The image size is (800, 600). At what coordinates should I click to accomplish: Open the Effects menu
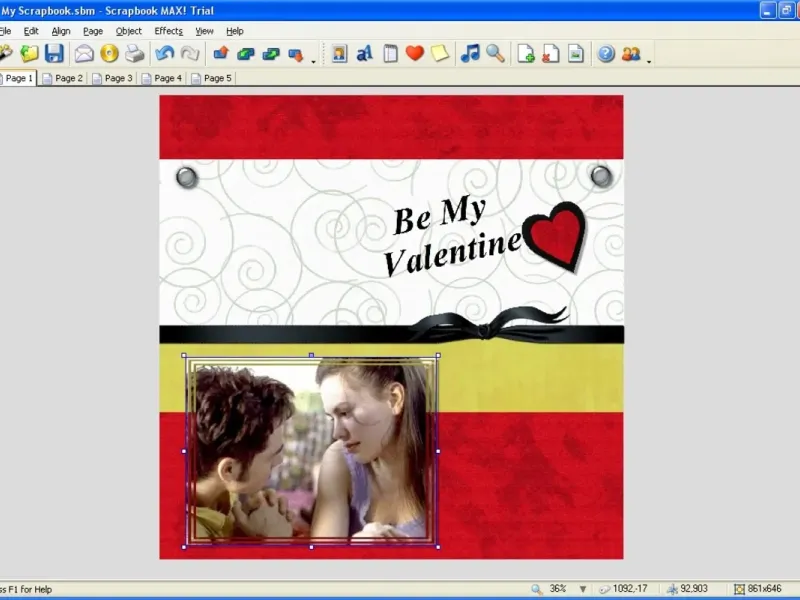point(168,31)
